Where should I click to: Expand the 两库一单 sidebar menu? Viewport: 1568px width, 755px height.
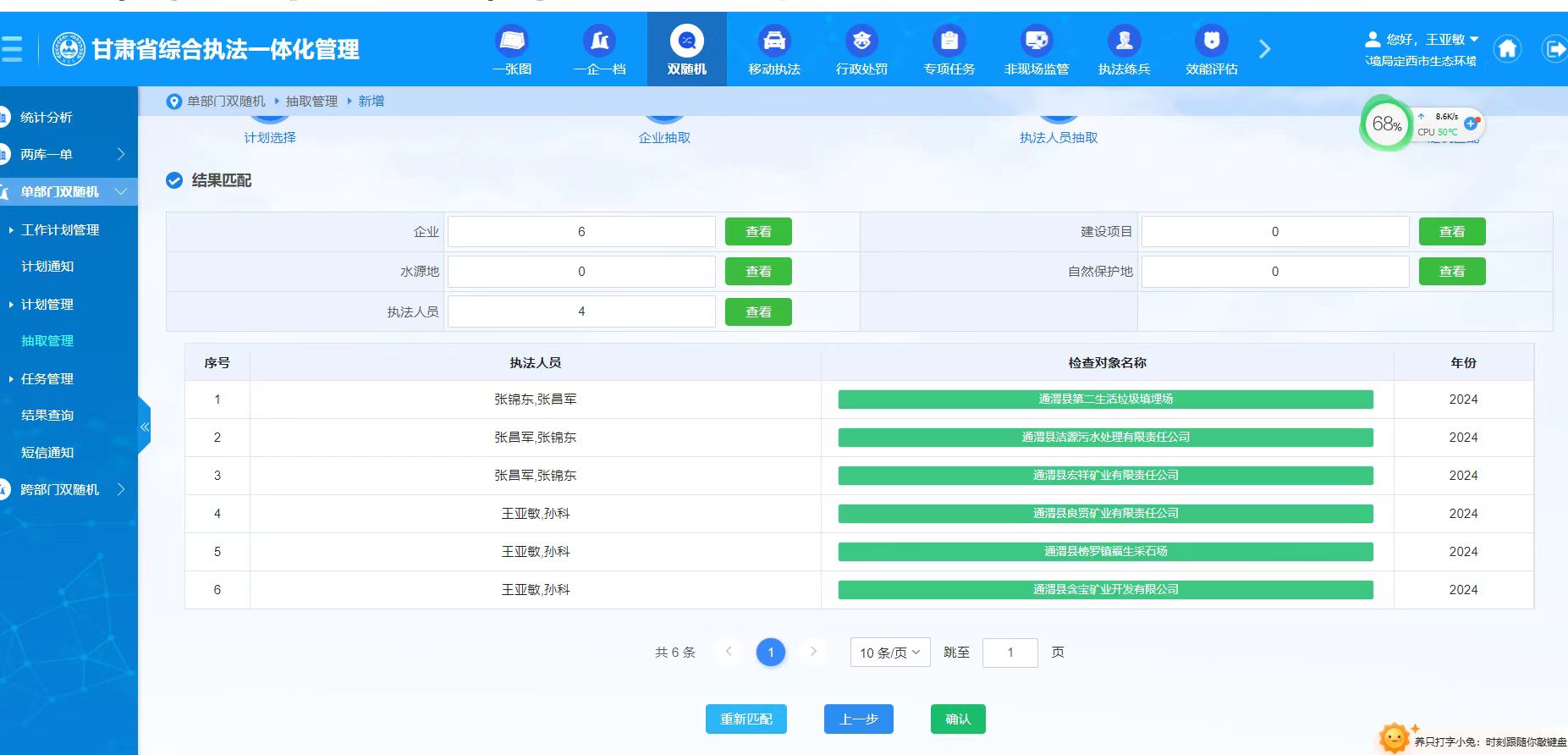[x=68, y=155]
